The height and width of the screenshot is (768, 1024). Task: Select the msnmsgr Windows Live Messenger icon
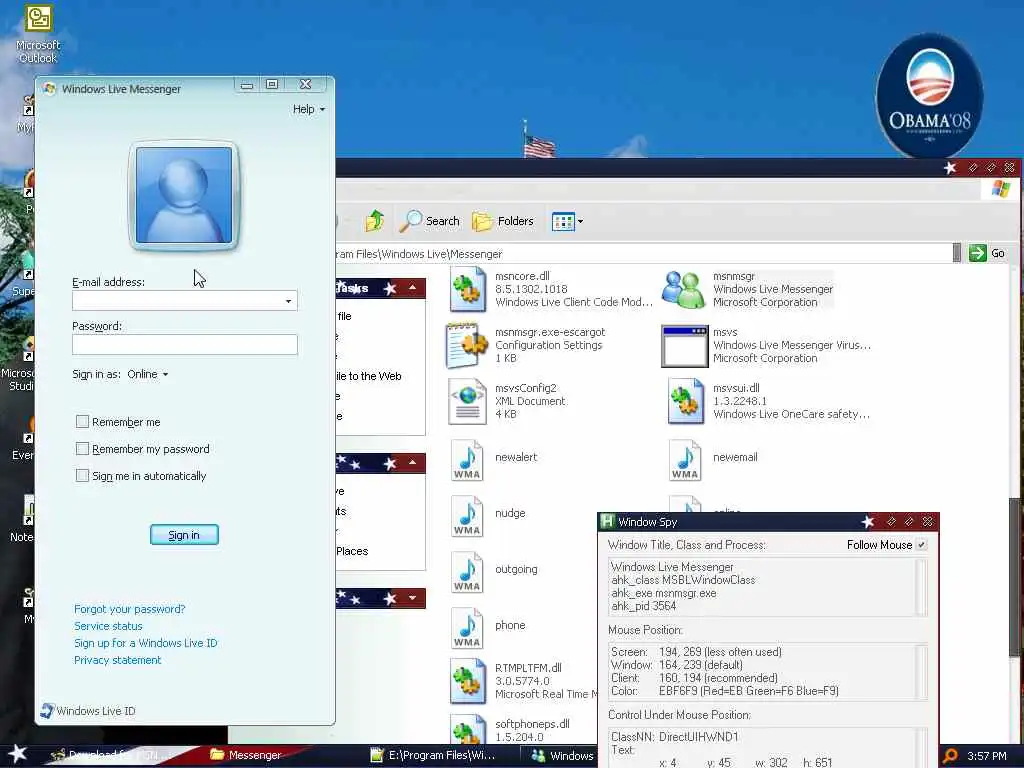coord(683,289)
